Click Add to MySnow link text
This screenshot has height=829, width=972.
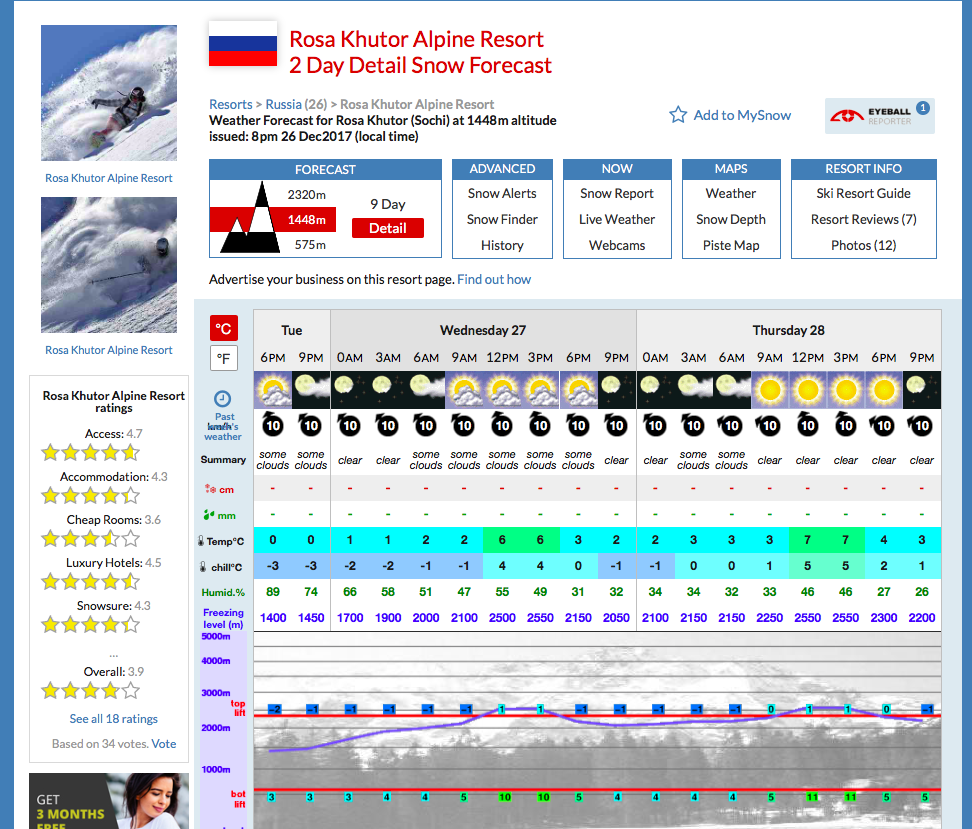(742, 115)
